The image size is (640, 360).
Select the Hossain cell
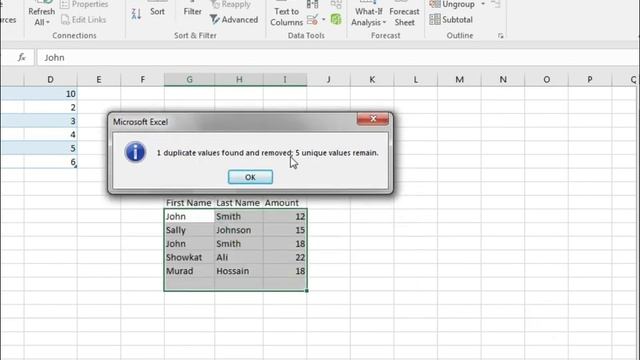239,271
